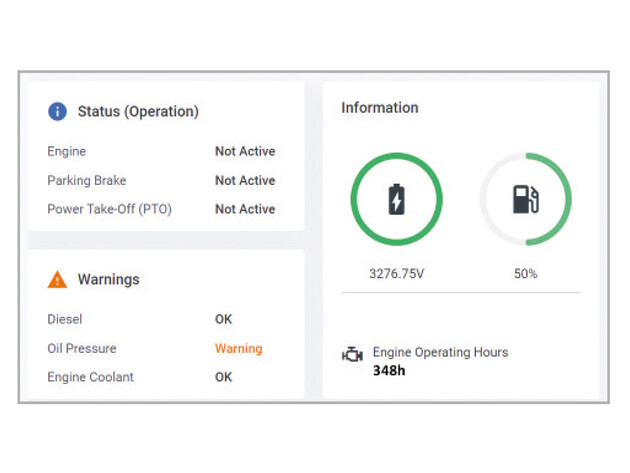
Task: Click the orange Oil Pressure Warning status
Action: point(238,349)
